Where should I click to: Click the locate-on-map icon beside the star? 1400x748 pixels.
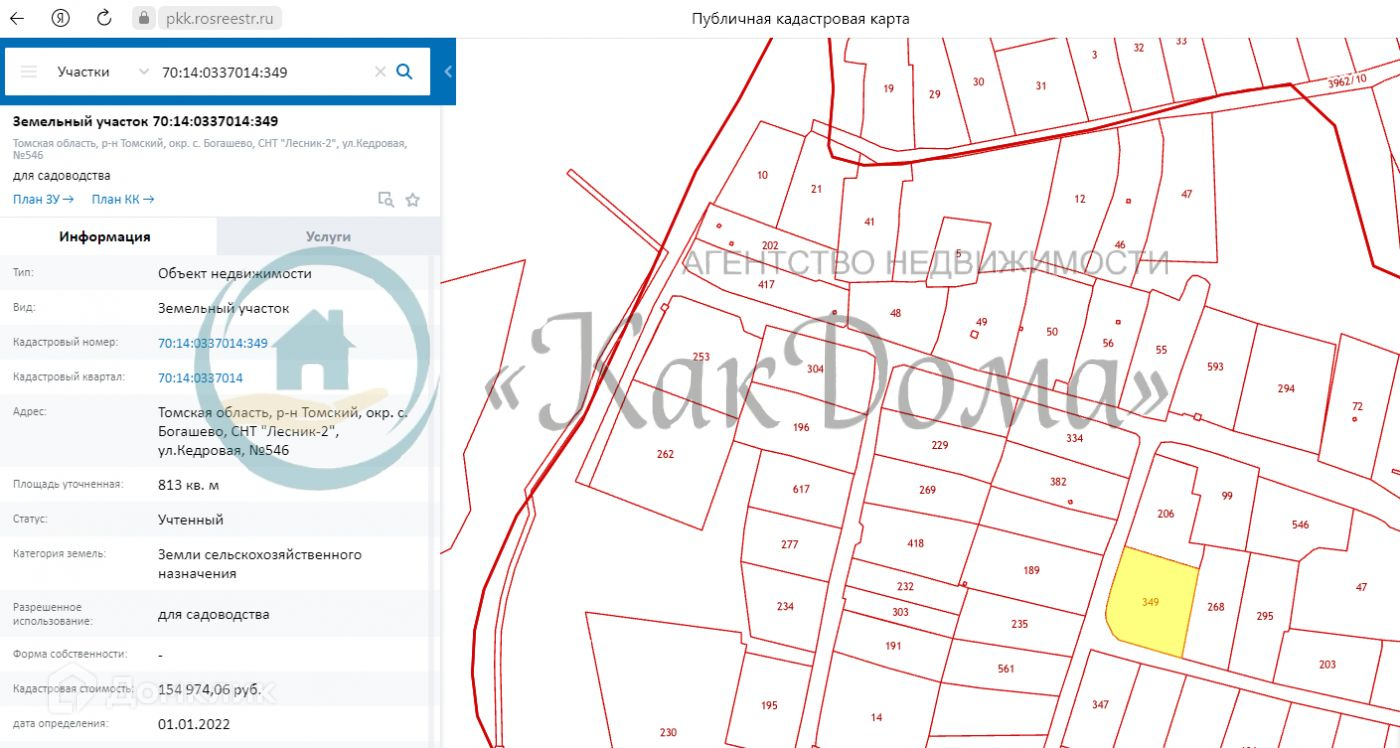click(386, 199)
